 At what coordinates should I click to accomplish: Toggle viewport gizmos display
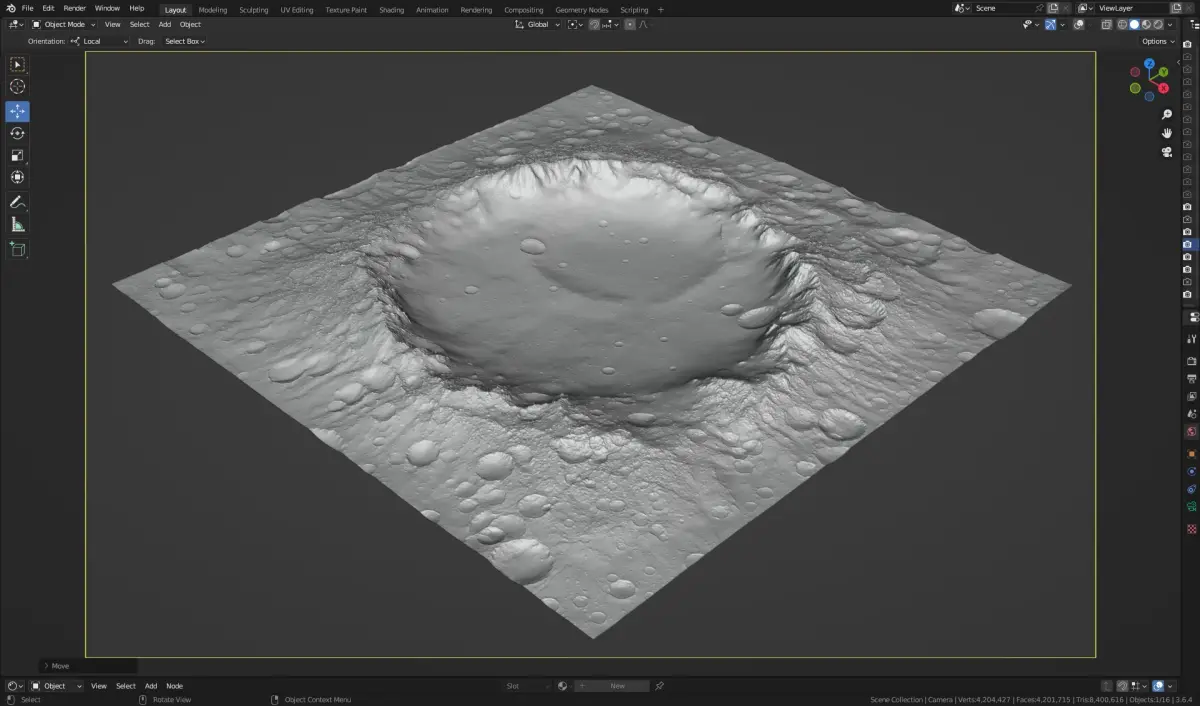pos(1051,24)
